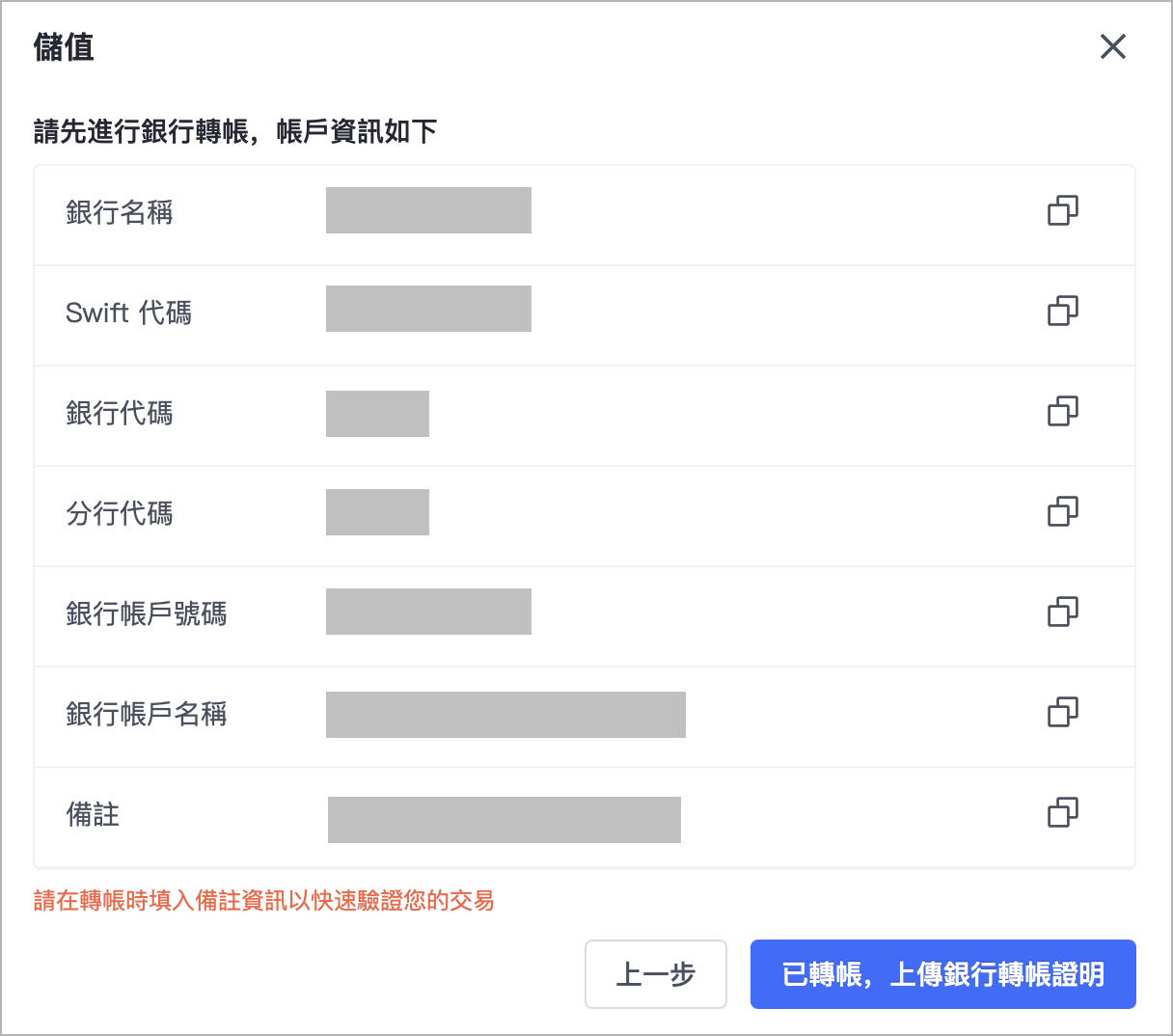
Task: Close the 儲值 dialog
Action: tap(1113, 46)
